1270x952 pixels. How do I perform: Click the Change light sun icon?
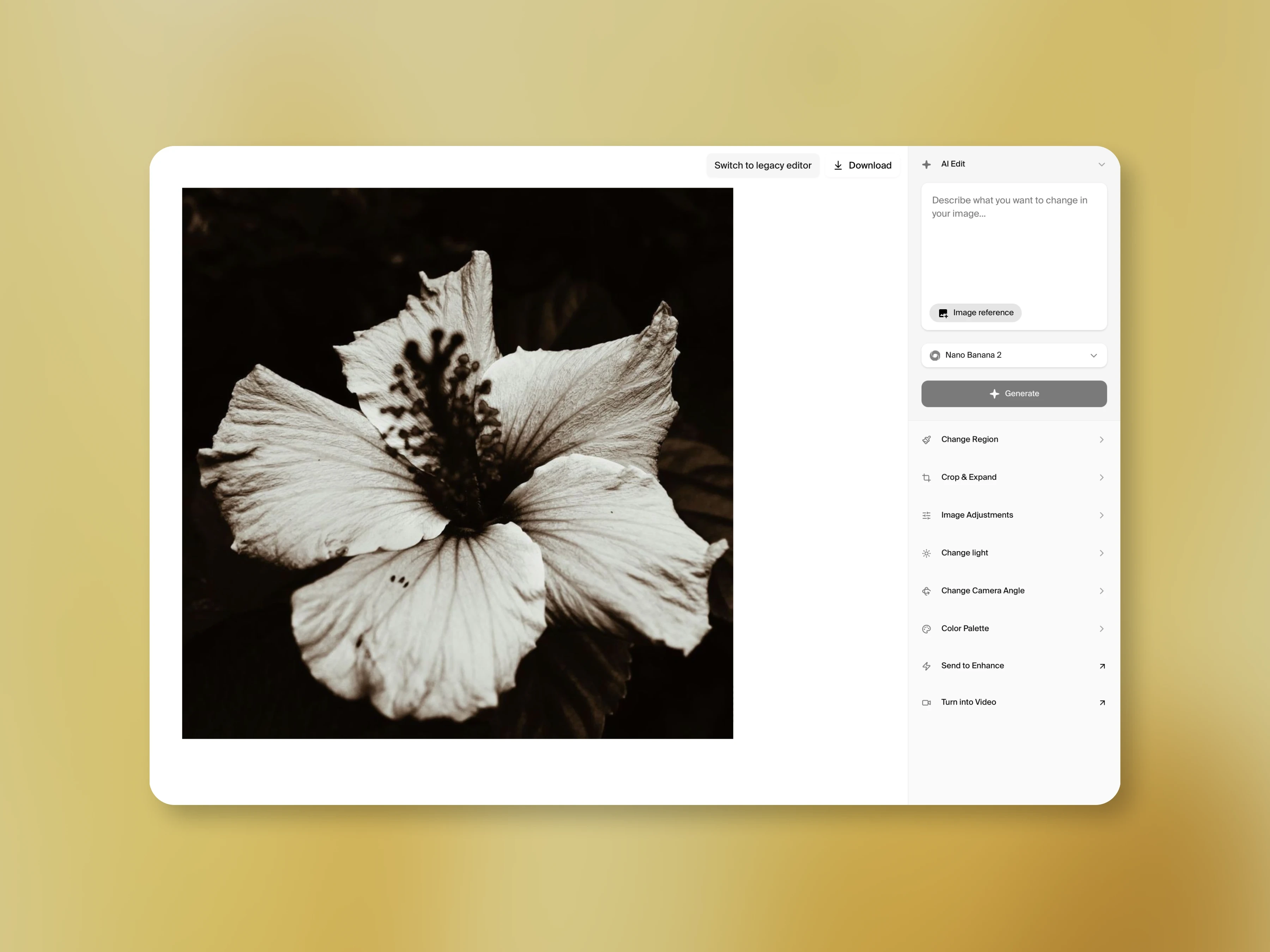pos(926,553)
